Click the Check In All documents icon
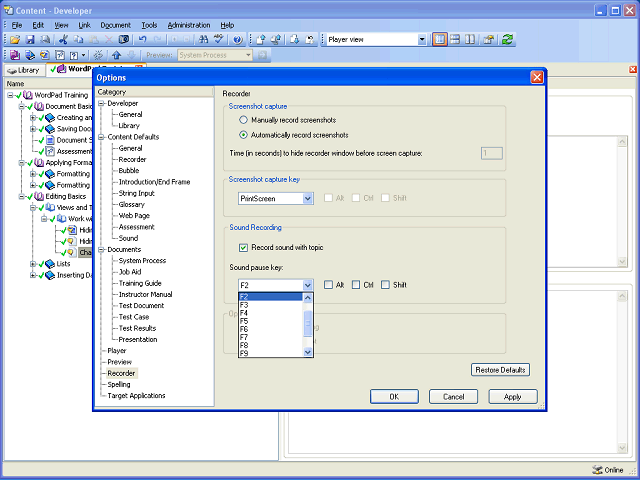Viewport: 640px width, 480px height. pos(276,40)
